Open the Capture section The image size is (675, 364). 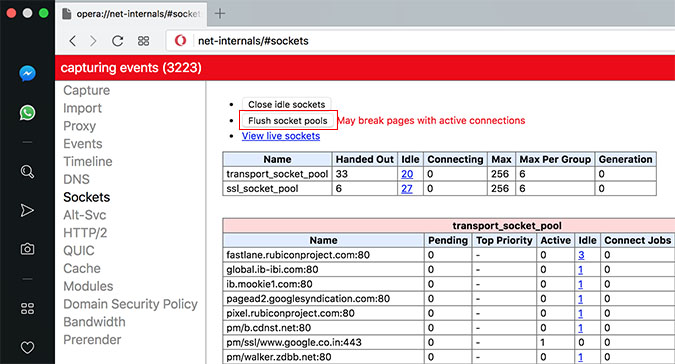pyautogui.click(x=87, y=90)
